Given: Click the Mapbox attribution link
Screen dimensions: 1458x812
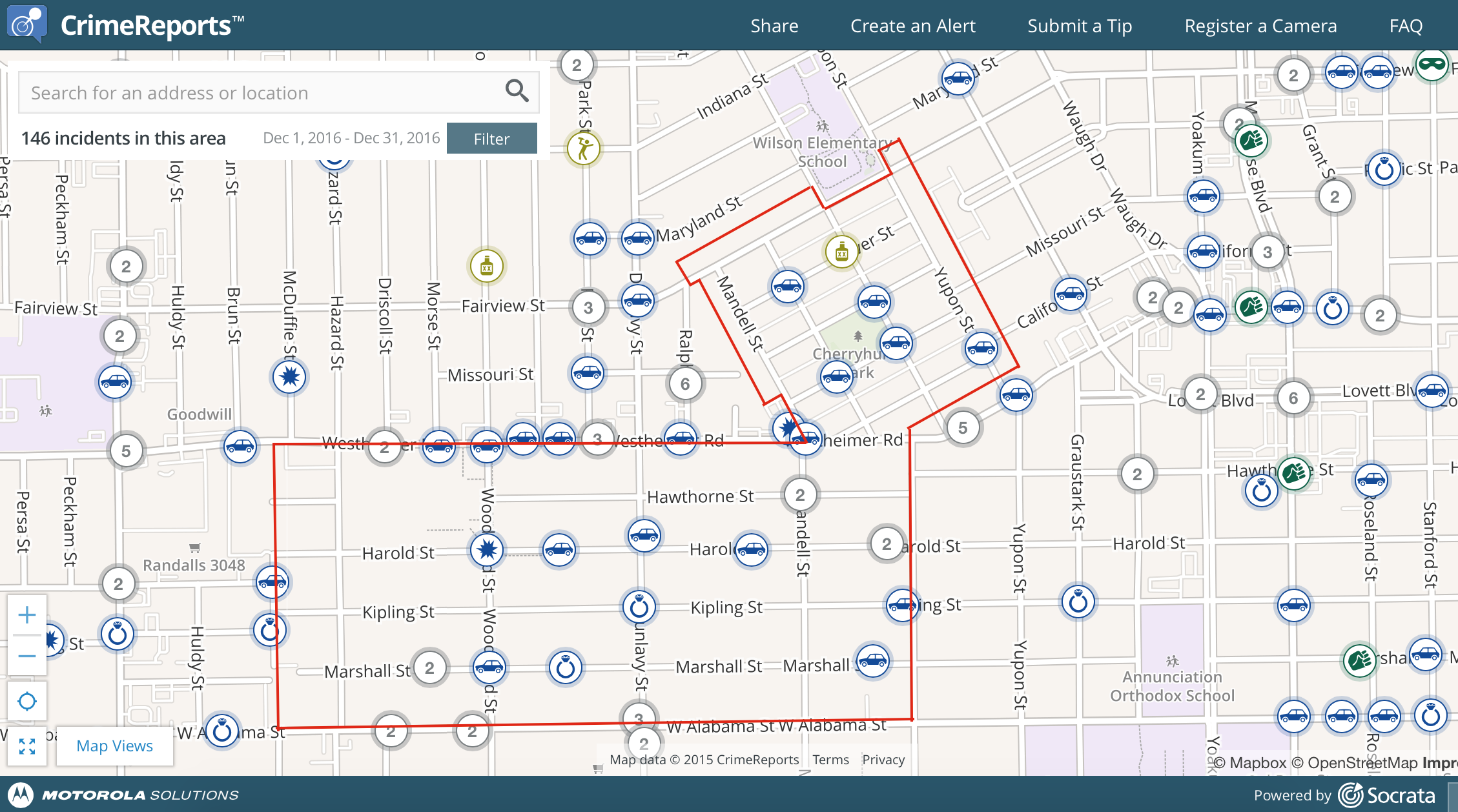Looking at the screenshot, I should [x=1250, y=763].
